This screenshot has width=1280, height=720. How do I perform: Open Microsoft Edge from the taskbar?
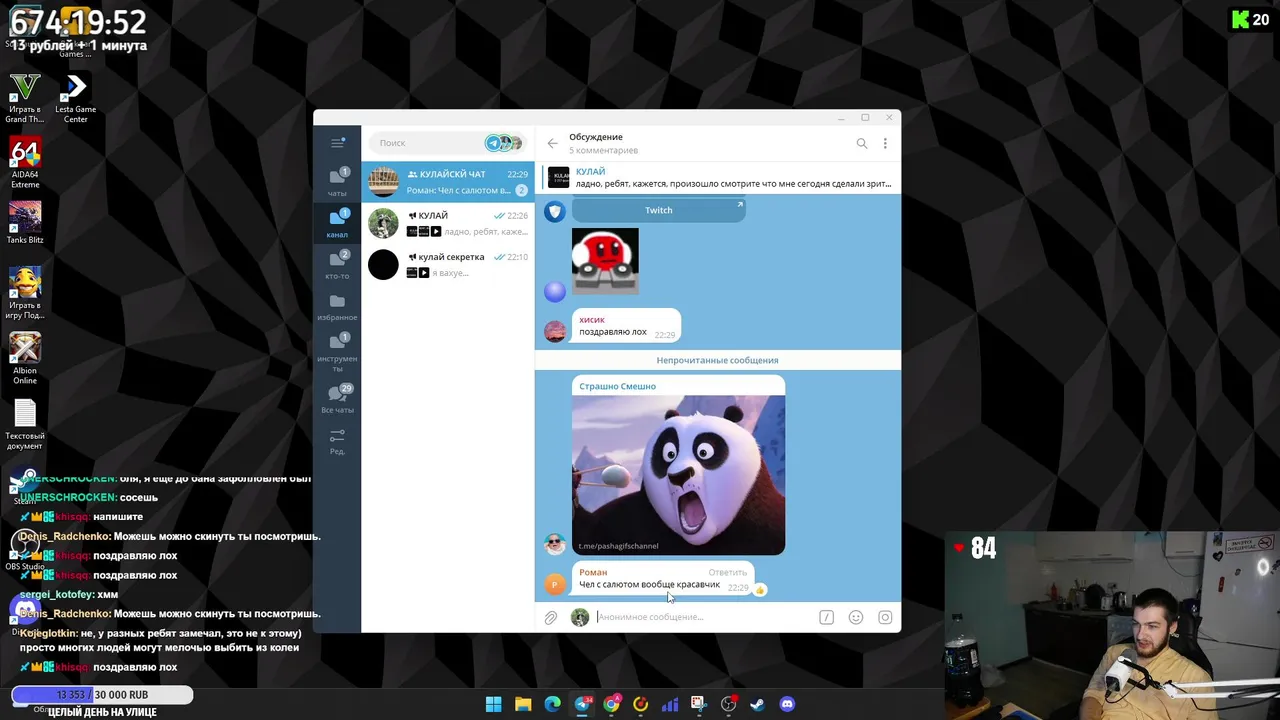tap(552, 704)
